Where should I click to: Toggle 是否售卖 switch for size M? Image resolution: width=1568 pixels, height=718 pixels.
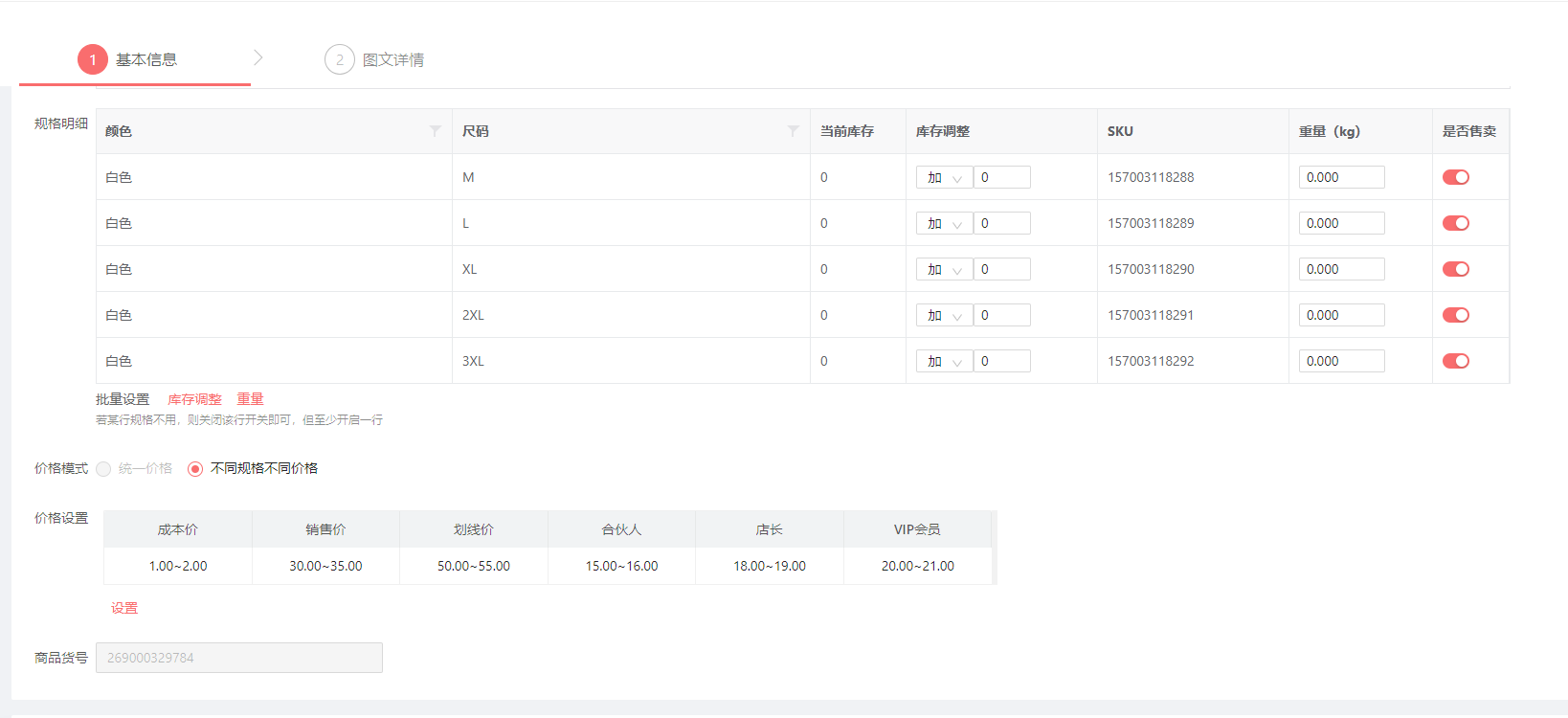click(x=1456, y=177)
